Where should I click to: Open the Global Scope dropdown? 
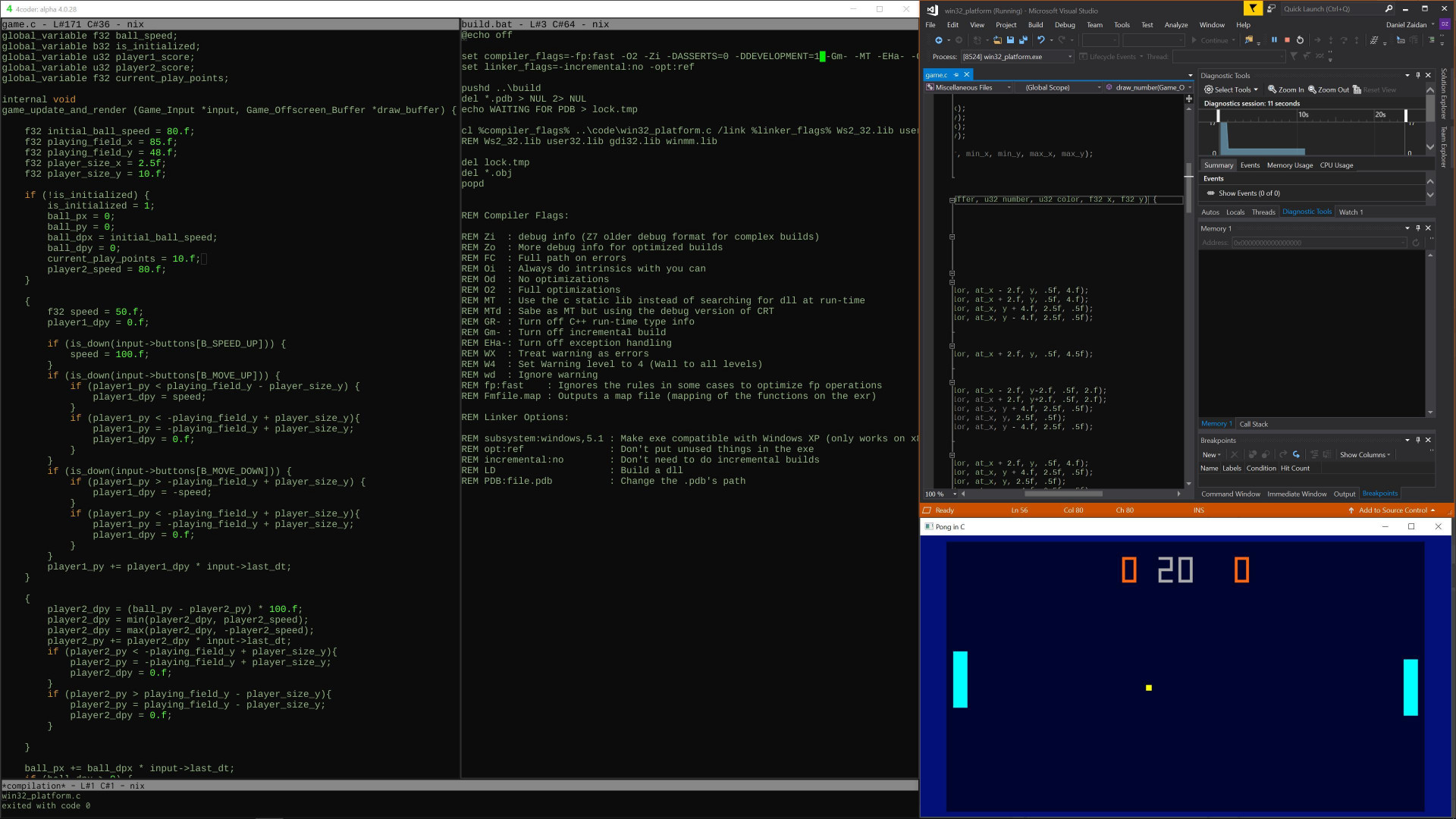click(x=1059, y=87)
